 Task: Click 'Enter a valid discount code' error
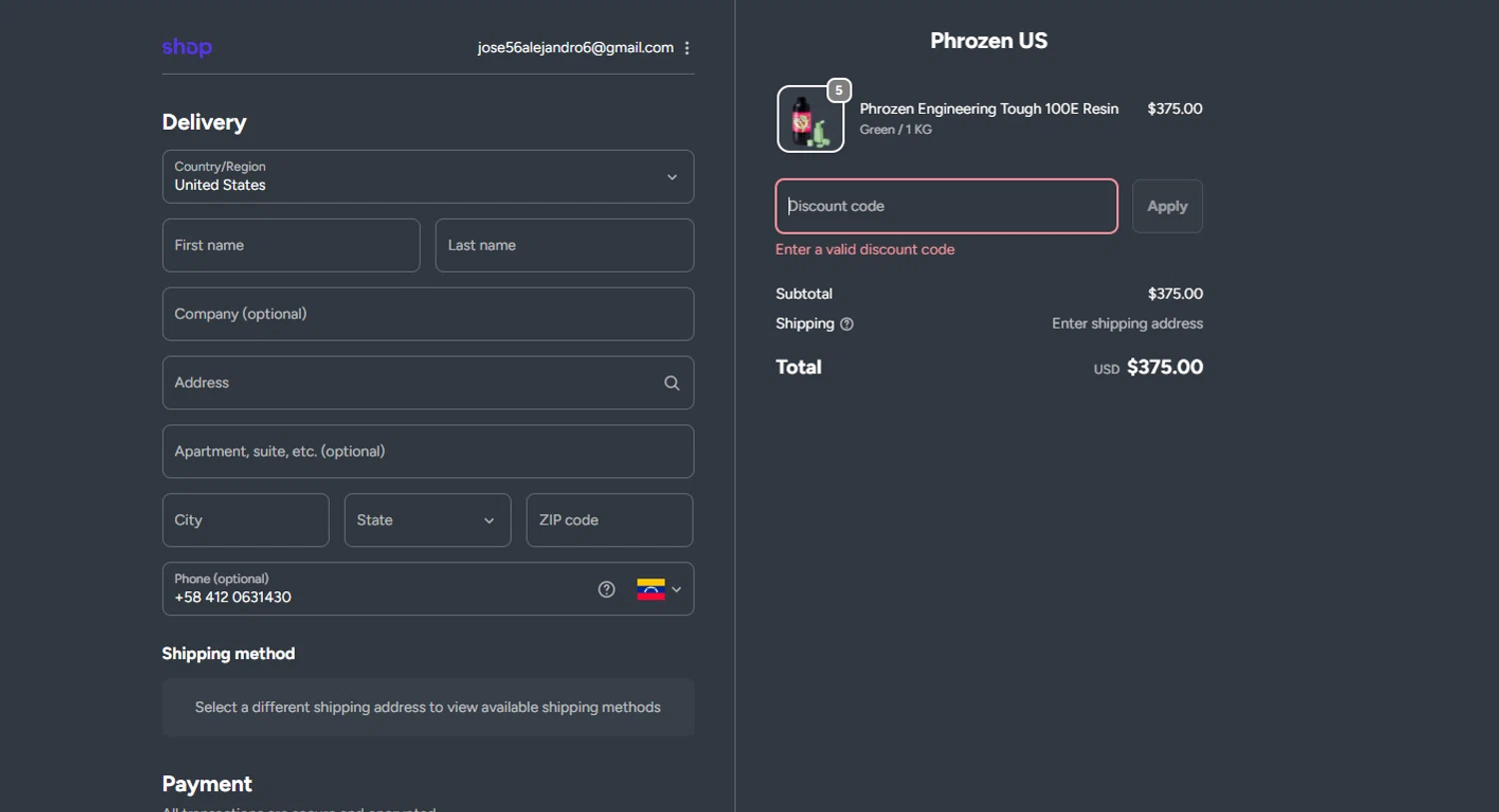865,250
